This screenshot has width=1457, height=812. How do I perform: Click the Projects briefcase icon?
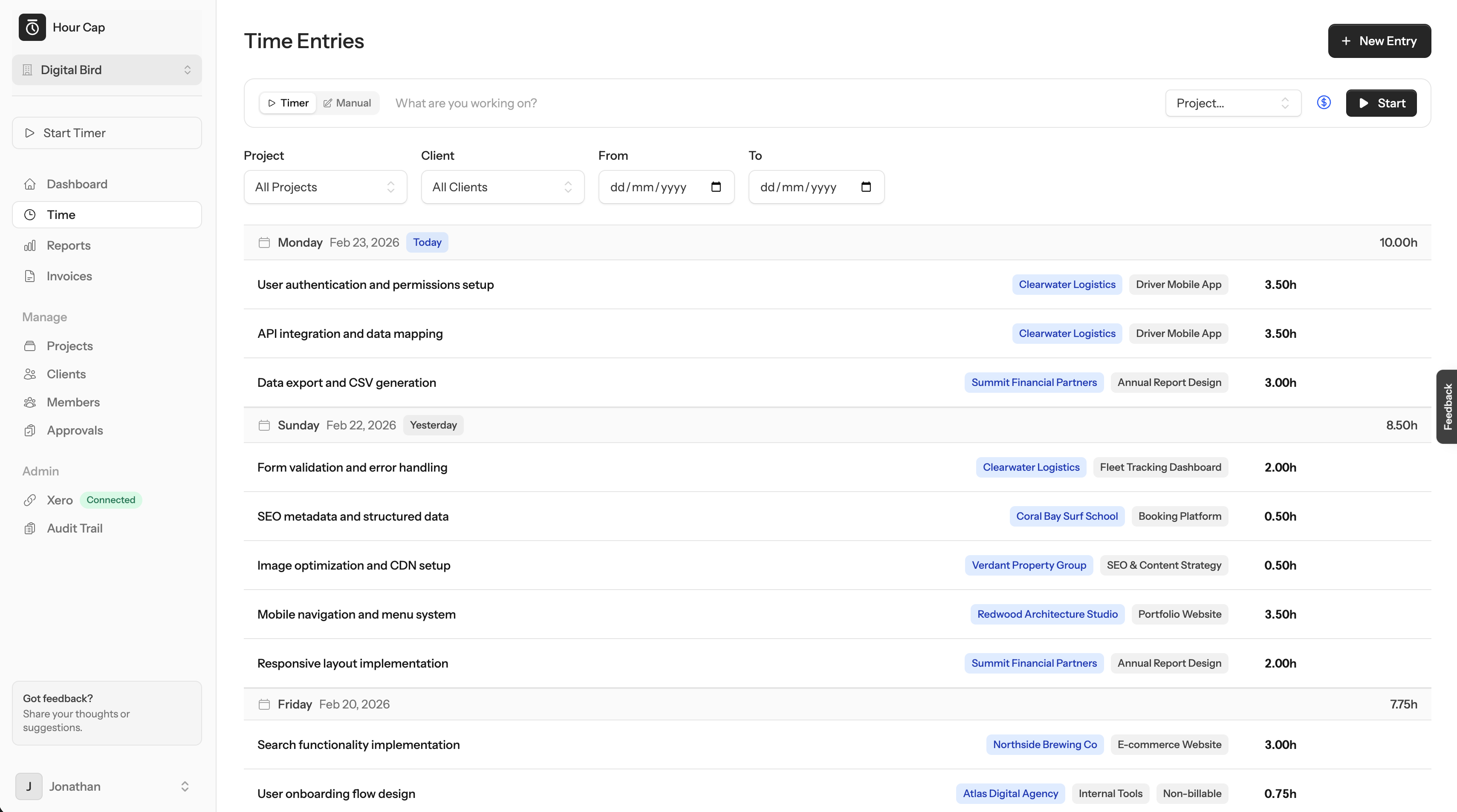pyautogui.click(x=31, y=346)
